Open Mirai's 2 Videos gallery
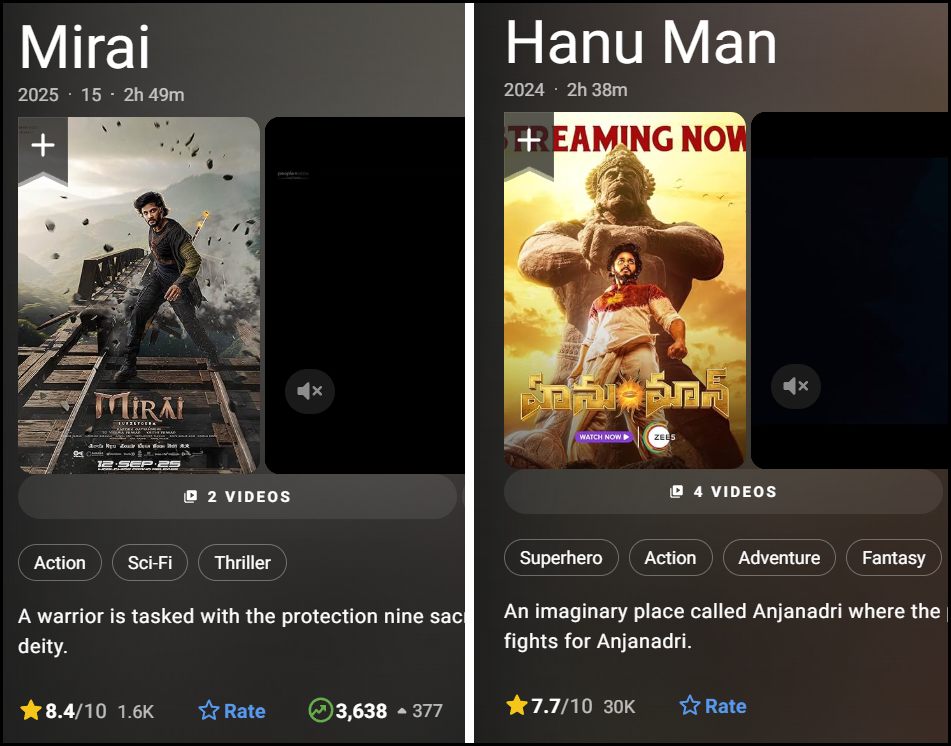 click(237, 497)
